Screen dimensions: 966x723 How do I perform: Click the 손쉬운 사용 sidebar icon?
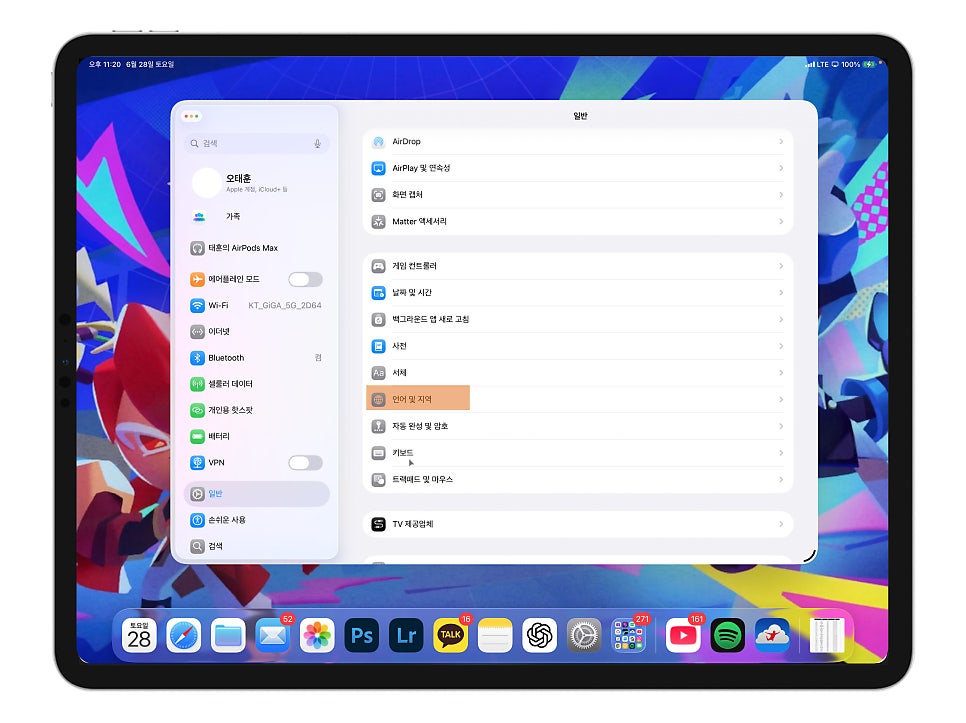coord(197,520)
